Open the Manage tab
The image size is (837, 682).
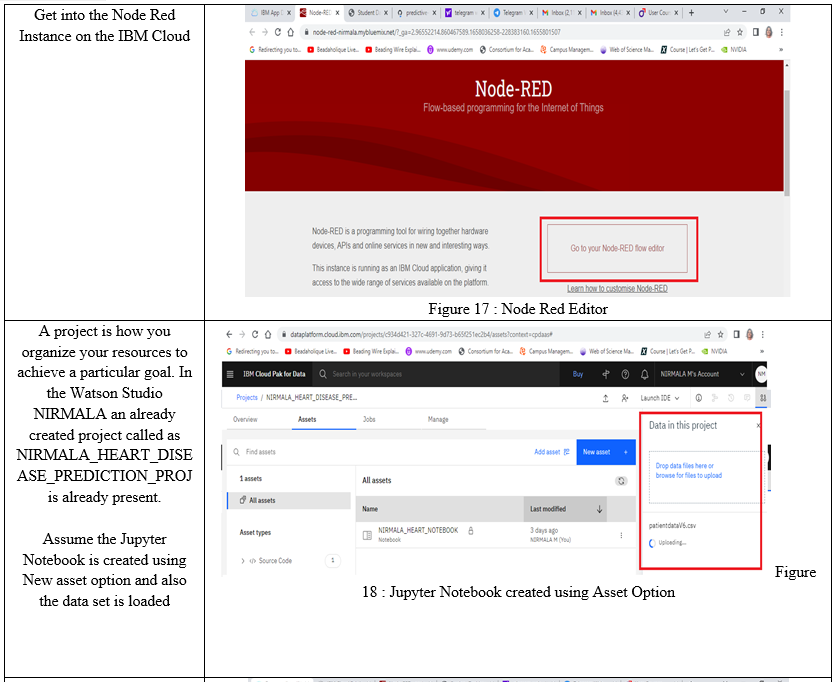tap(438, 419)
